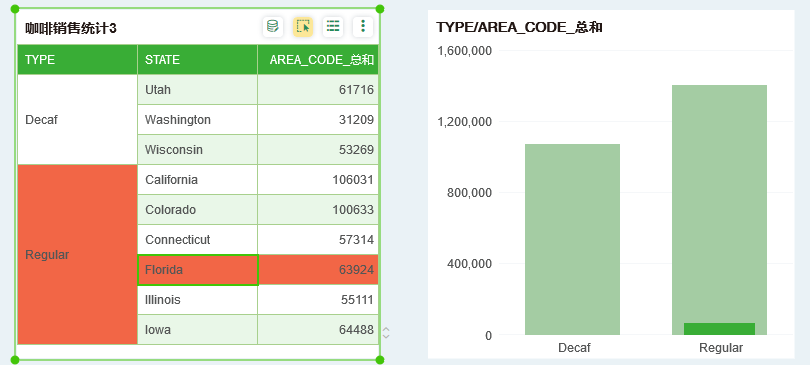The height and width of the screenshot is (365, 810).
Task: Open the dataset edit database icon
Action: (x=272, y=26)
